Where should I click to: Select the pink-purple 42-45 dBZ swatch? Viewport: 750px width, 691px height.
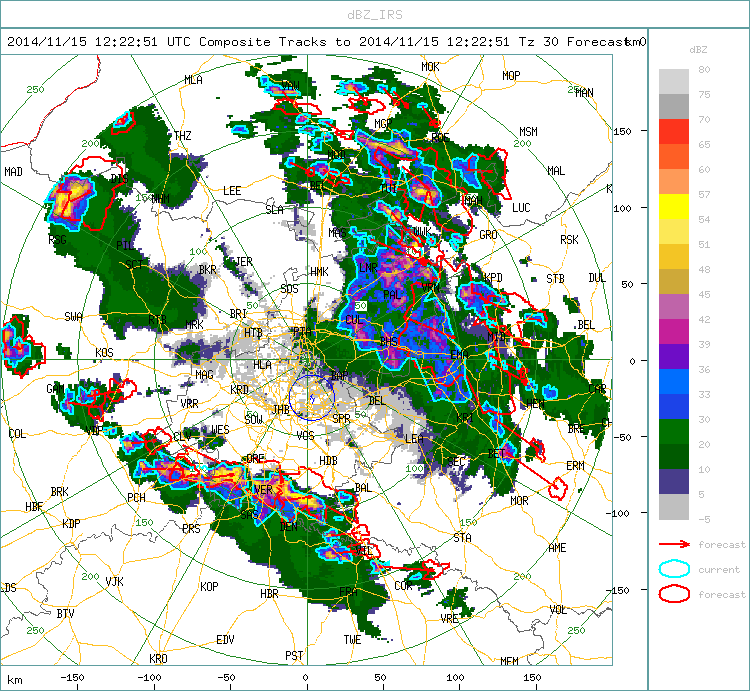674,307
